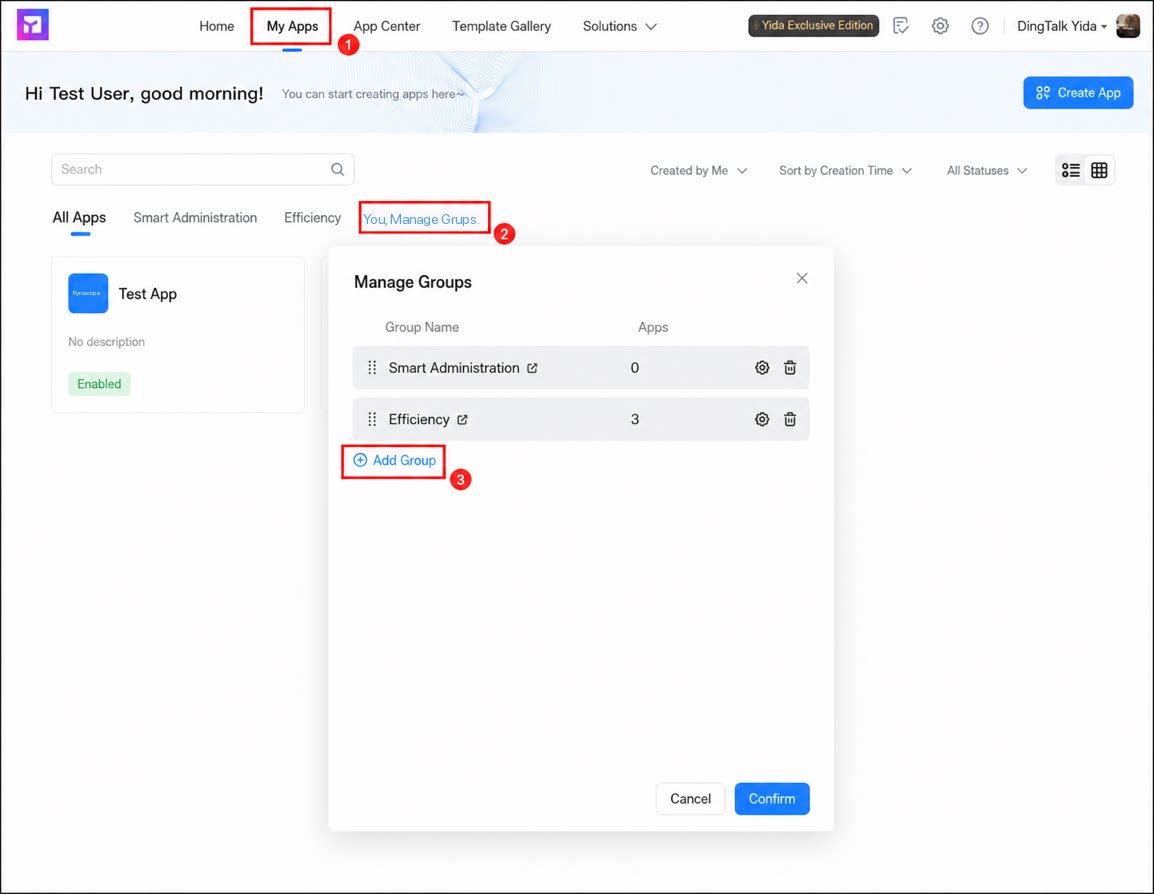
Task: Click the search magnifier icon
Action: click(337, 169)
